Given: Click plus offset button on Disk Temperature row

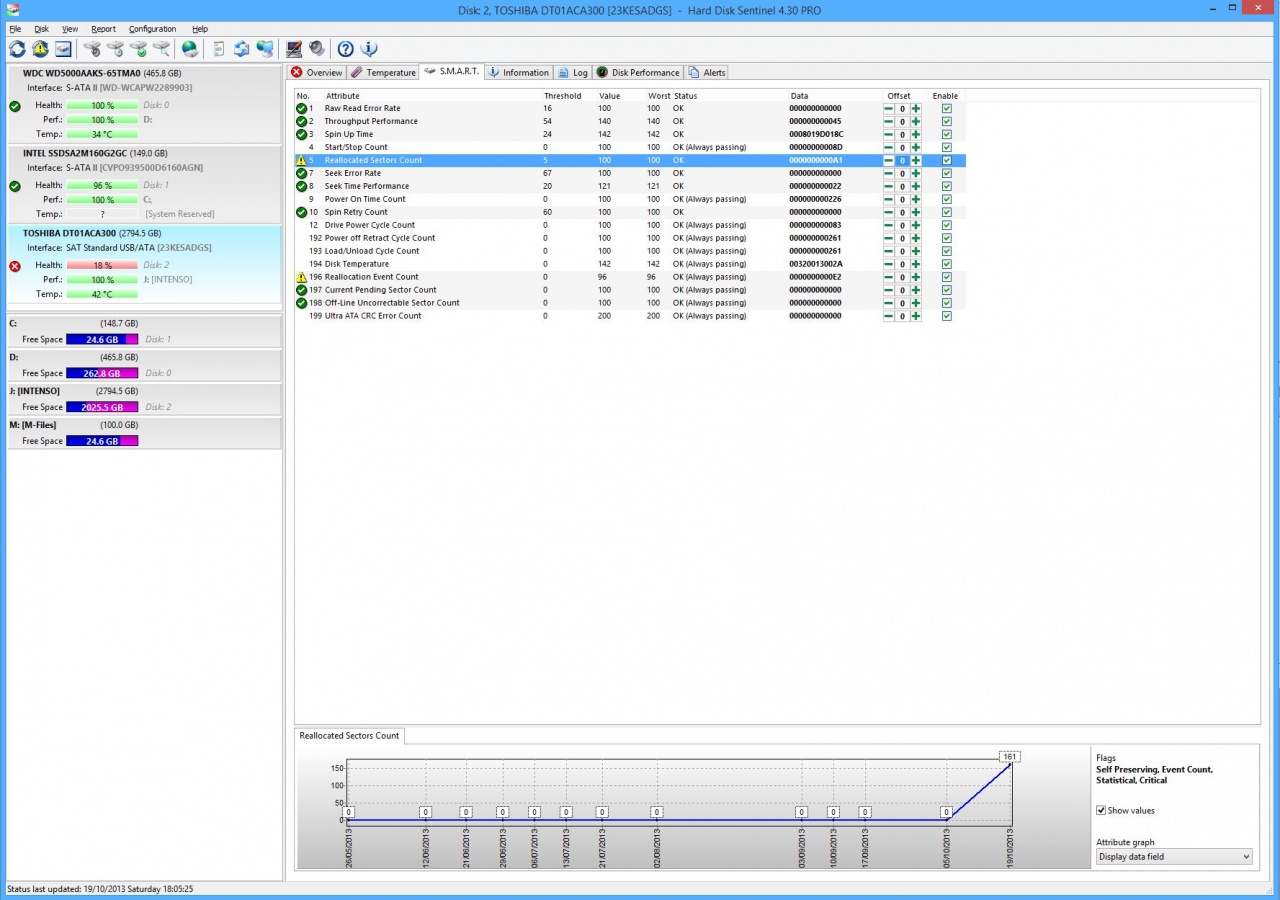Looking at the screenshot, I should click(x=916, y=264).
